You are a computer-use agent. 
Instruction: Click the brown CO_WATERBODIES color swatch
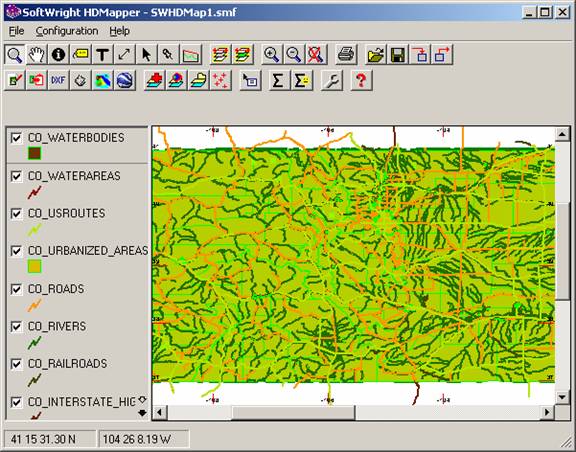point(35,153)
